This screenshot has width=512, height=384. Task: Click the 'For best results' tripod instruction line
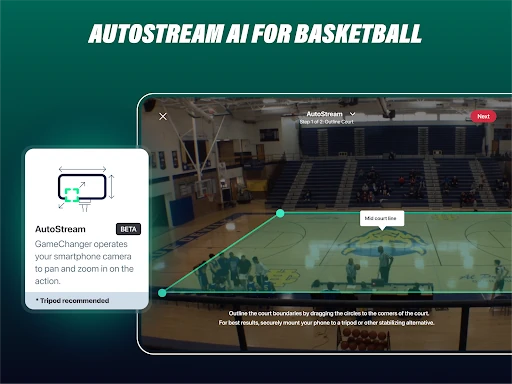[326, 323]
